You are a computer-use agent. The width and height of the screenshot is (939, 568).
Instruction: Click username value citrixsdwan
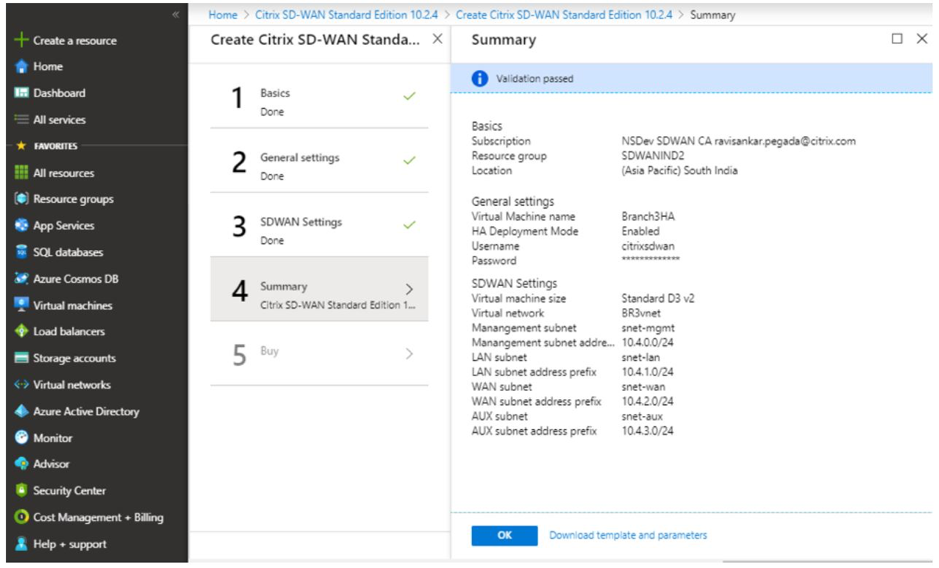[648, 246]
